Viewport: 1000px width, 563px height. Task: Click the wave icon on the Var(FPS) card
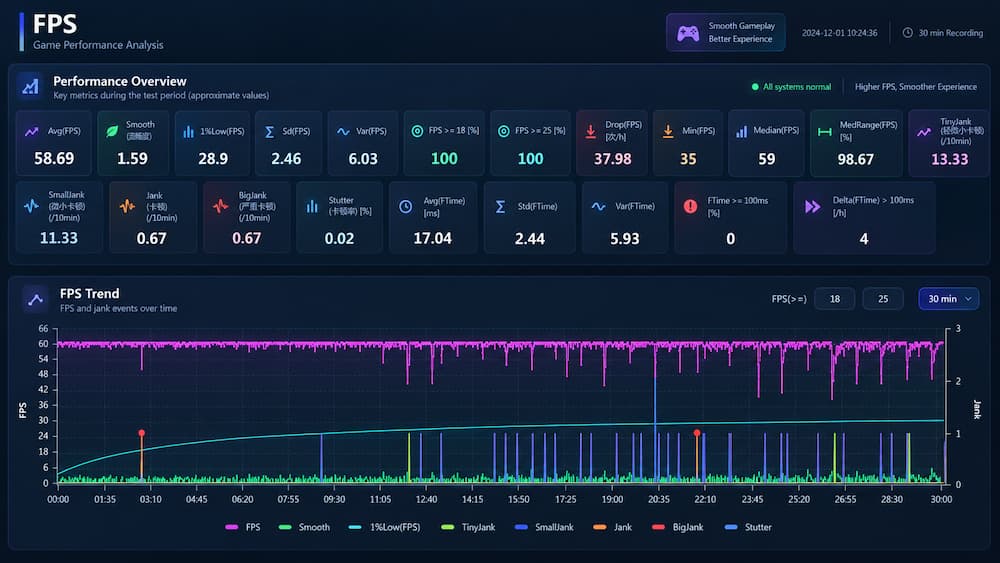tap(343, 131)
